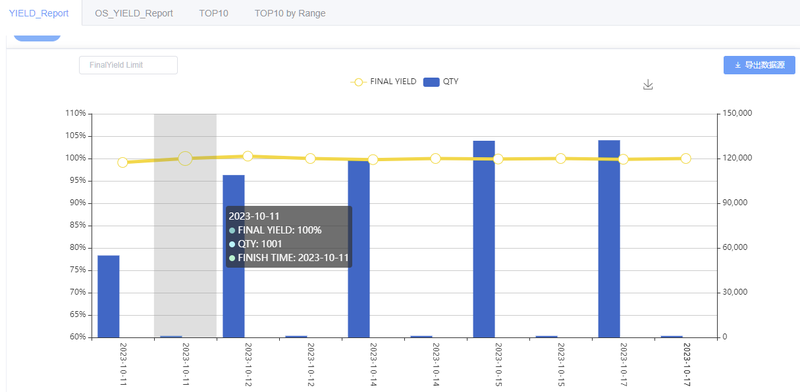Click the first 2023-10-17 yield point
The height and width of the screenshot is (392, 800).
point(623,159)
